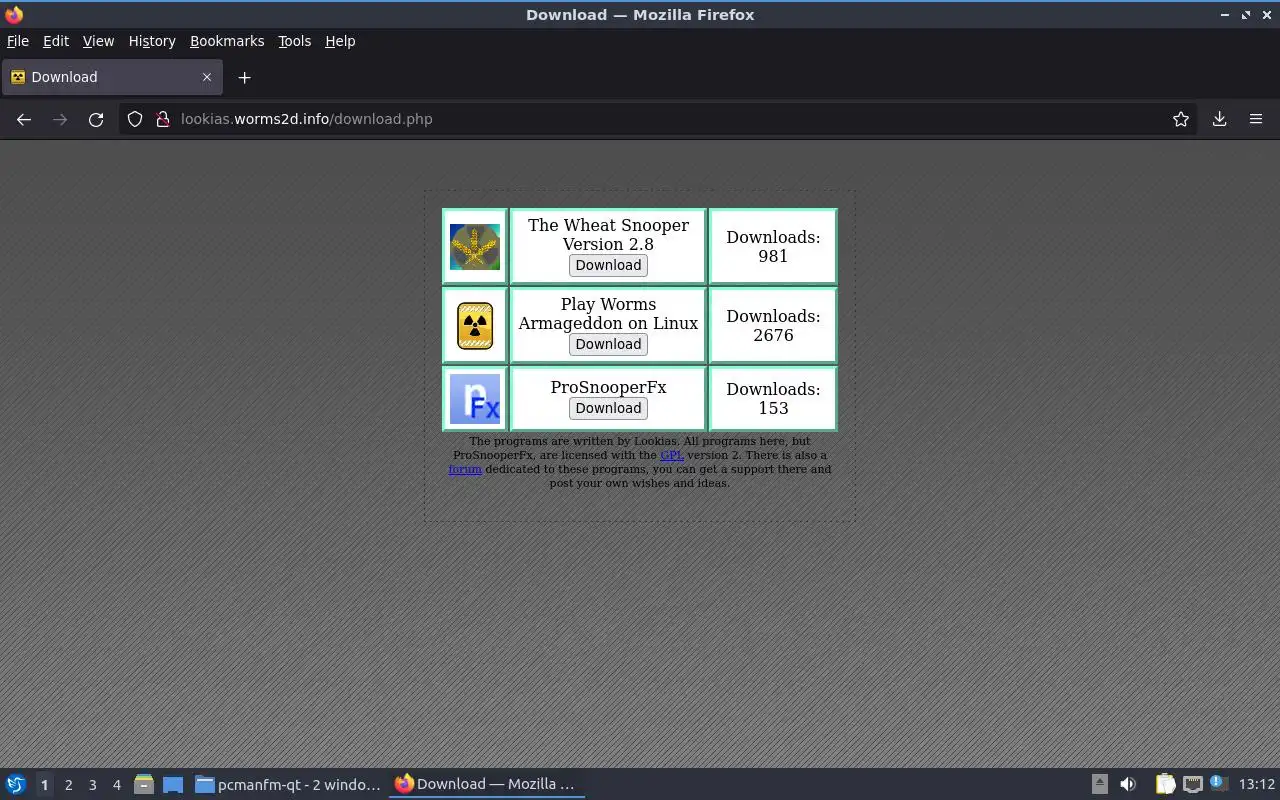This screenshot has height=800, width=1280.
Task: Bookmark this page with star icon
Action: click(1181, 119)
